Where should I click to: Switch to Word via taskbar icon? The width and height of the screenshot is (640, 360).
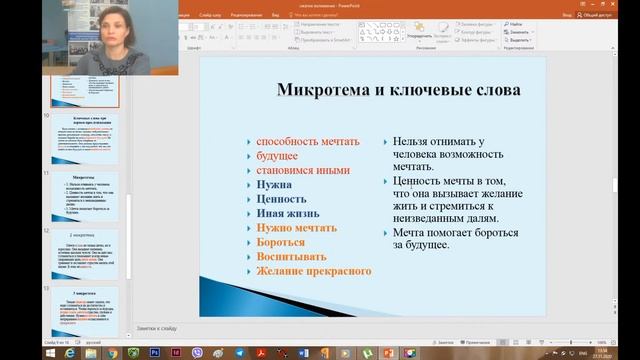[303, 353]
